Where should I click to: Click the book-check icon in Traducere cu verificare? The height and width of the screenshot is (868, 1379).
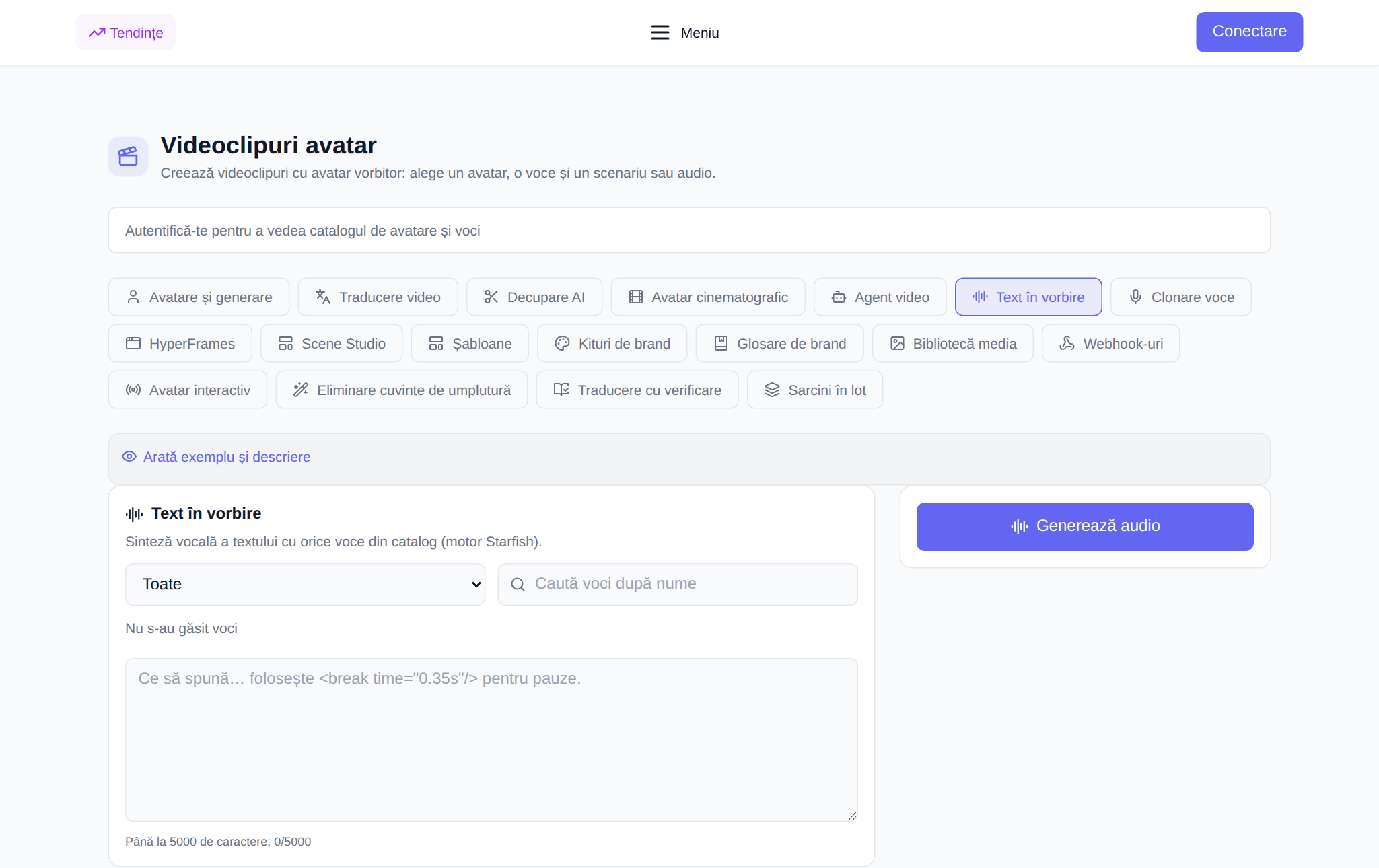click(561, 390)
